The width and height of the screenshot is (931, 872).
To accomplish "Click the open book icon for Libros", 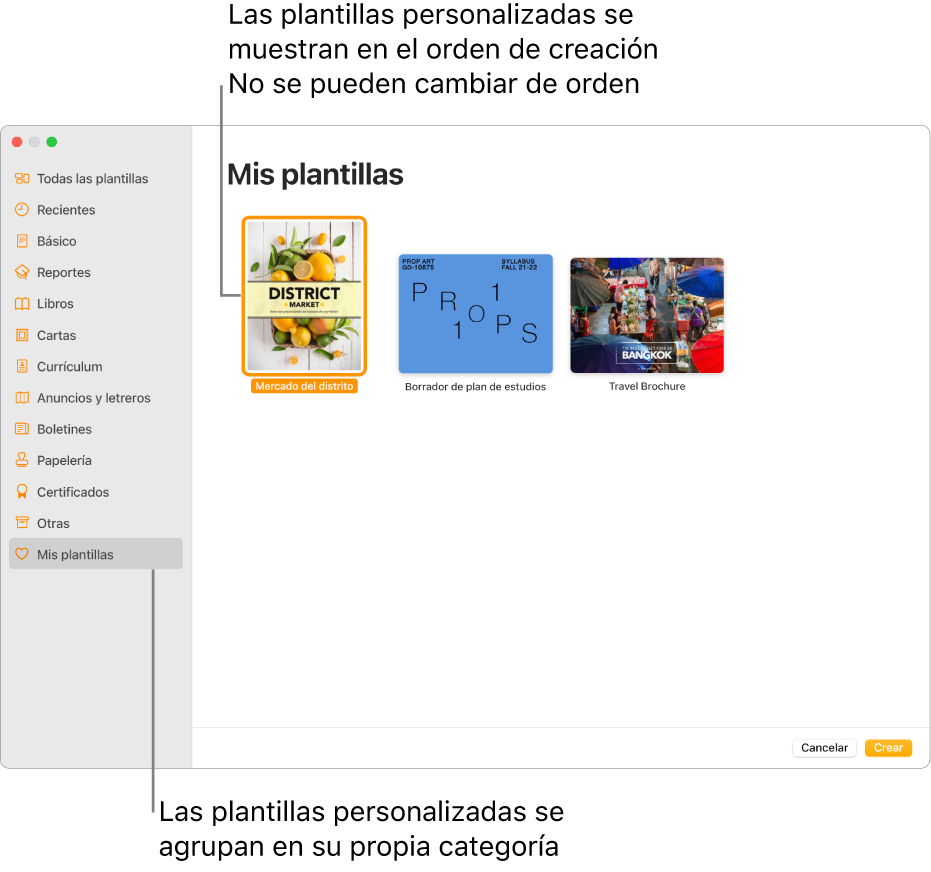I will pos(22,304).
